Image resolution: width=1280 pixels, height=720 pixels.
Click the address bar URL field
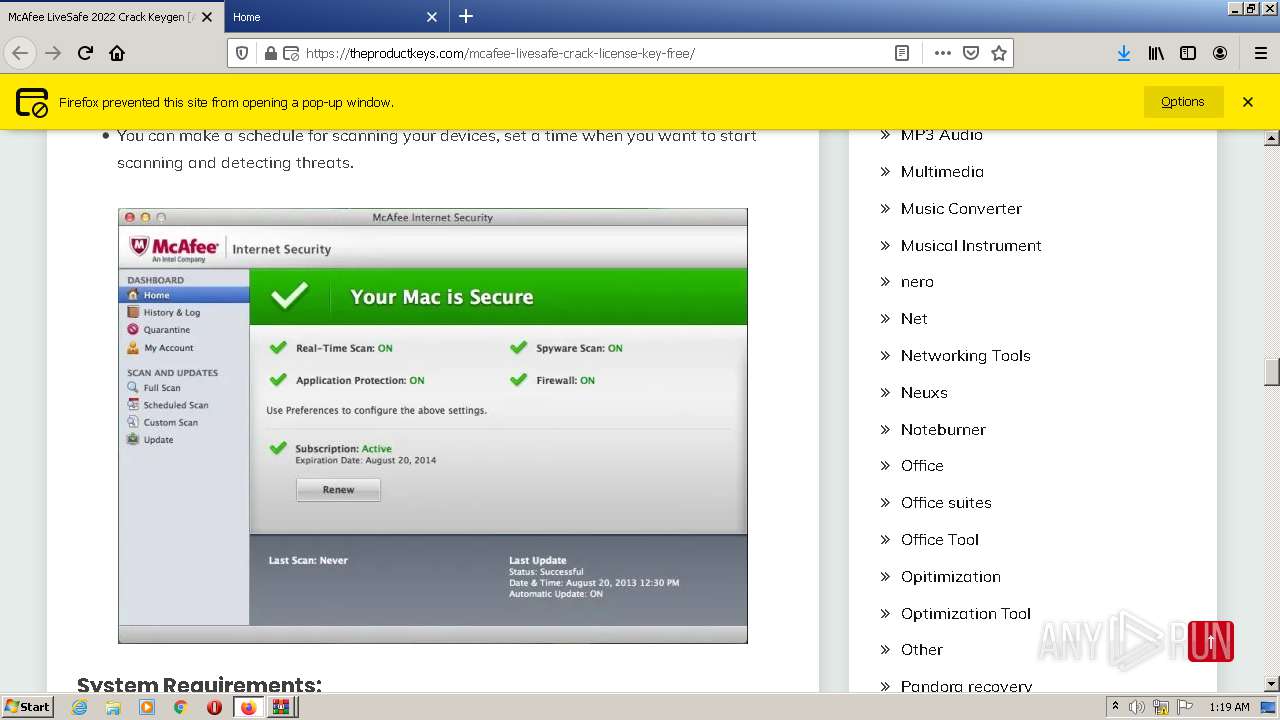coord(595,53)
